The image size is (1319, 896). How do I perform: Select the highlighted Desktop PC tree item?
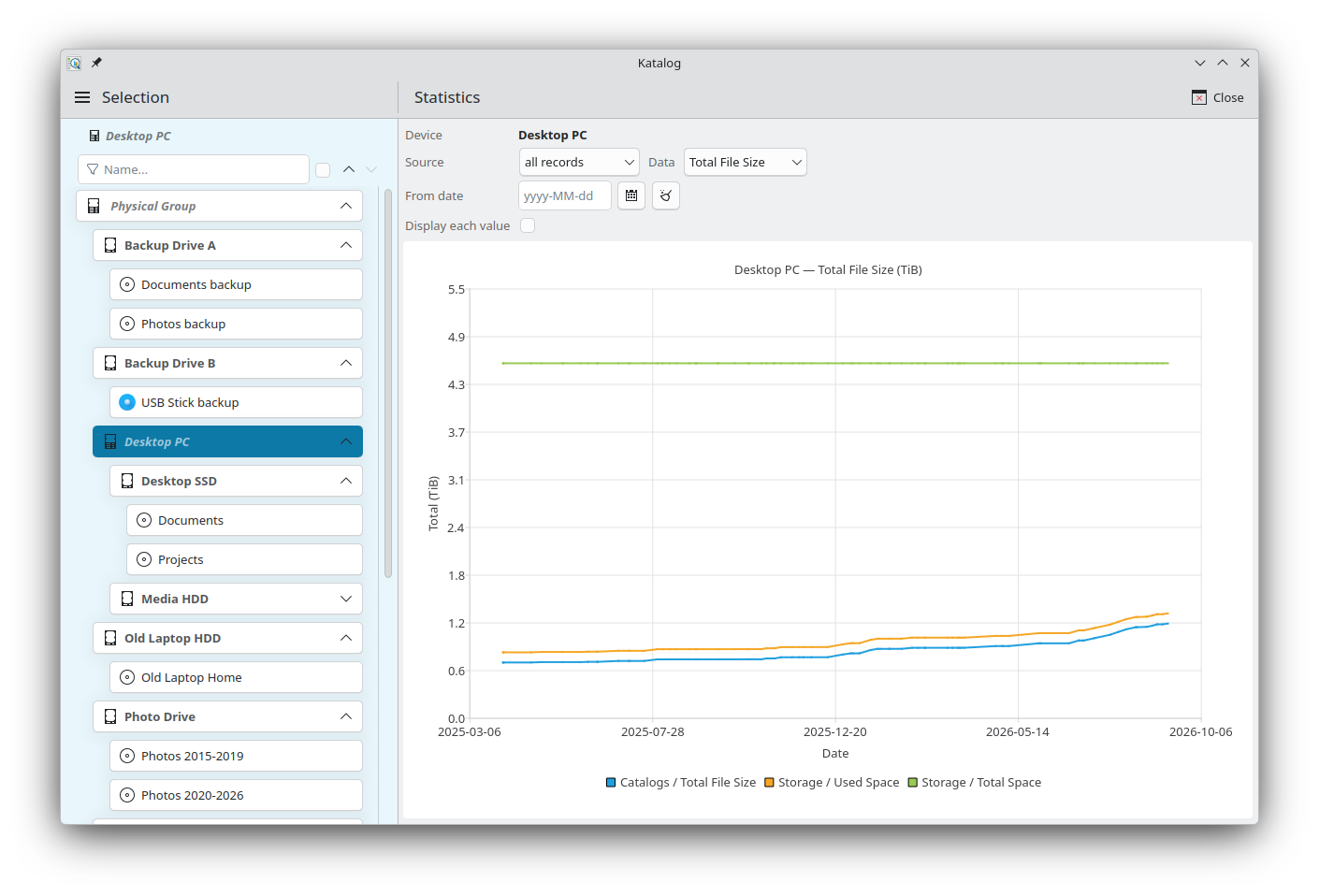click(227, 441)
